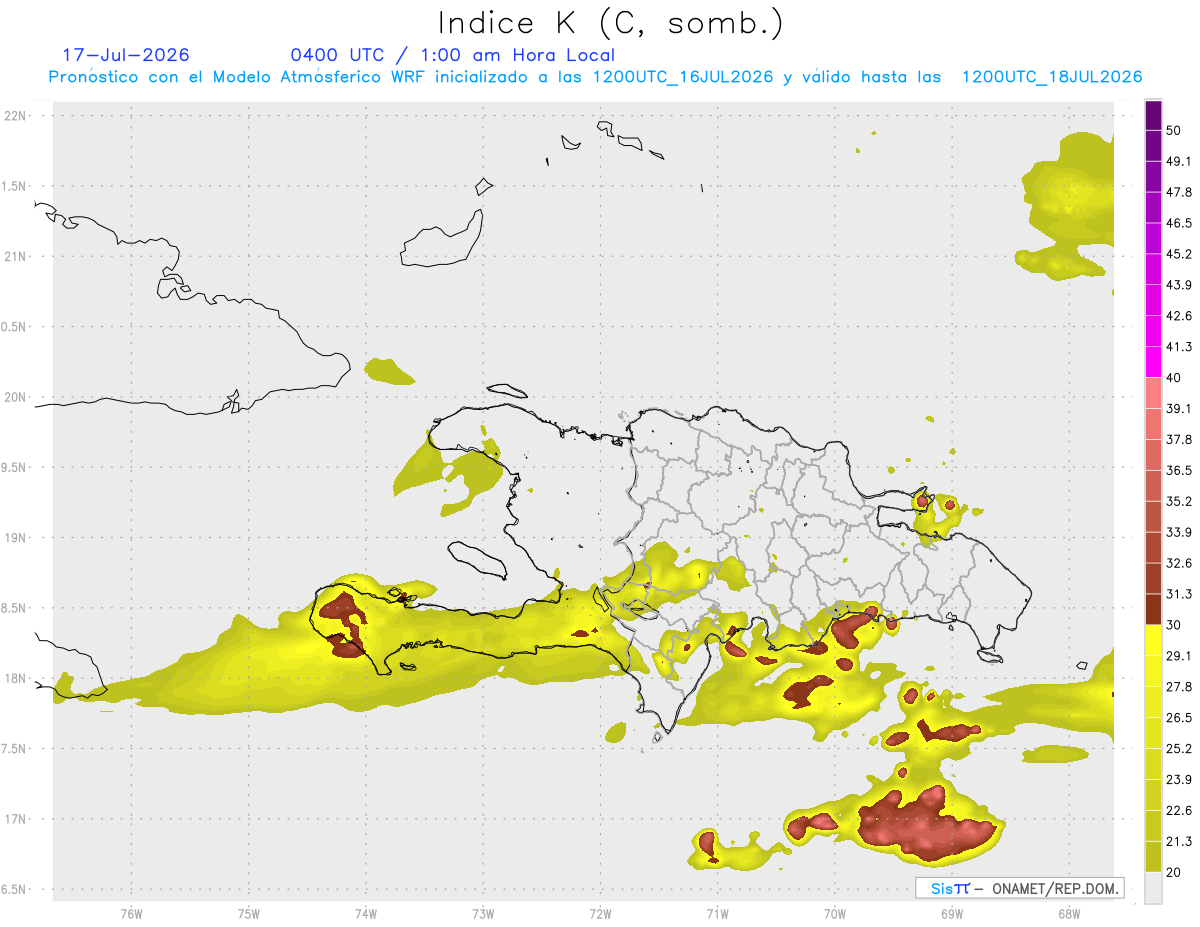Click the colorbar value "30"
The image size is (1200, 927).
coord(1175,625)
